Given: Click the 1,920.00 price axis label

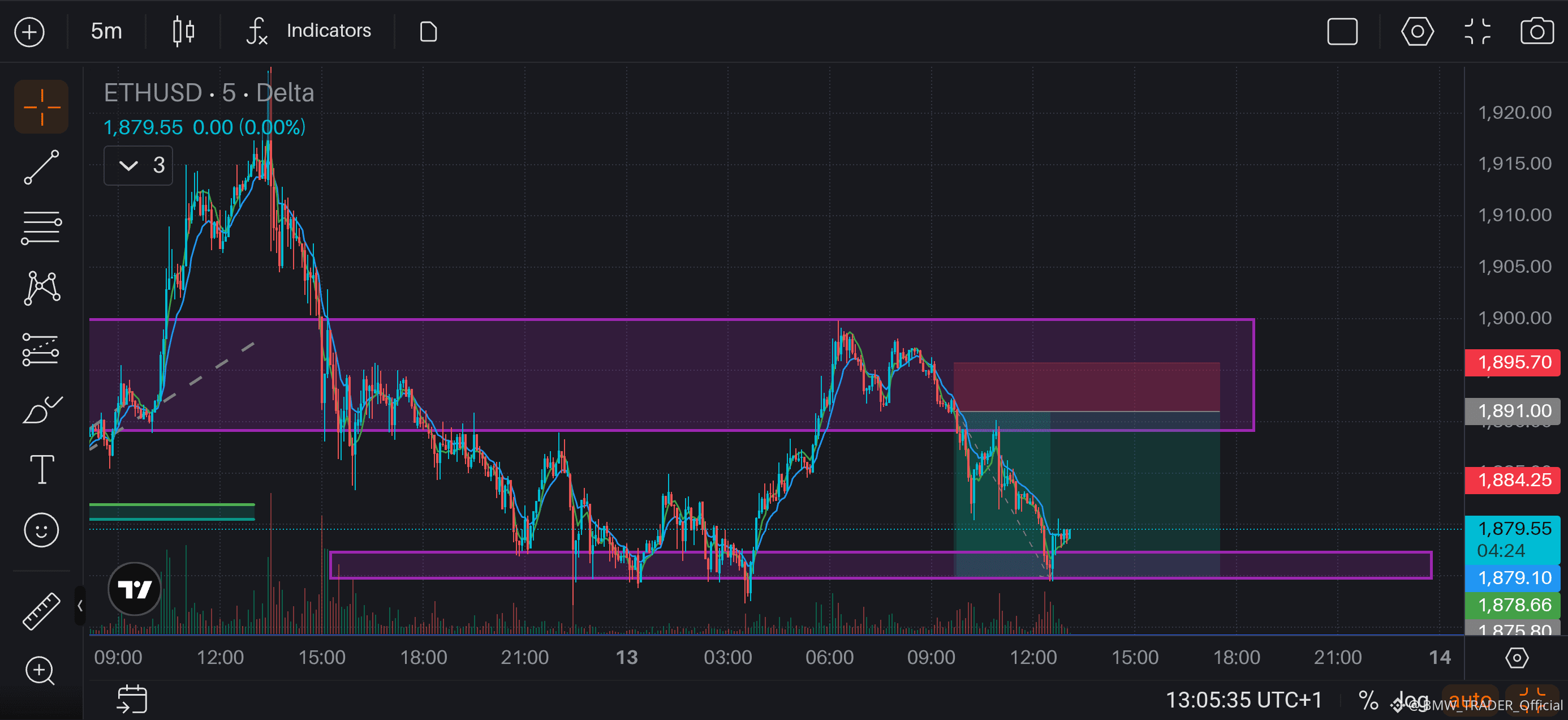Looking at the screenshot, I should point(1514,113).
